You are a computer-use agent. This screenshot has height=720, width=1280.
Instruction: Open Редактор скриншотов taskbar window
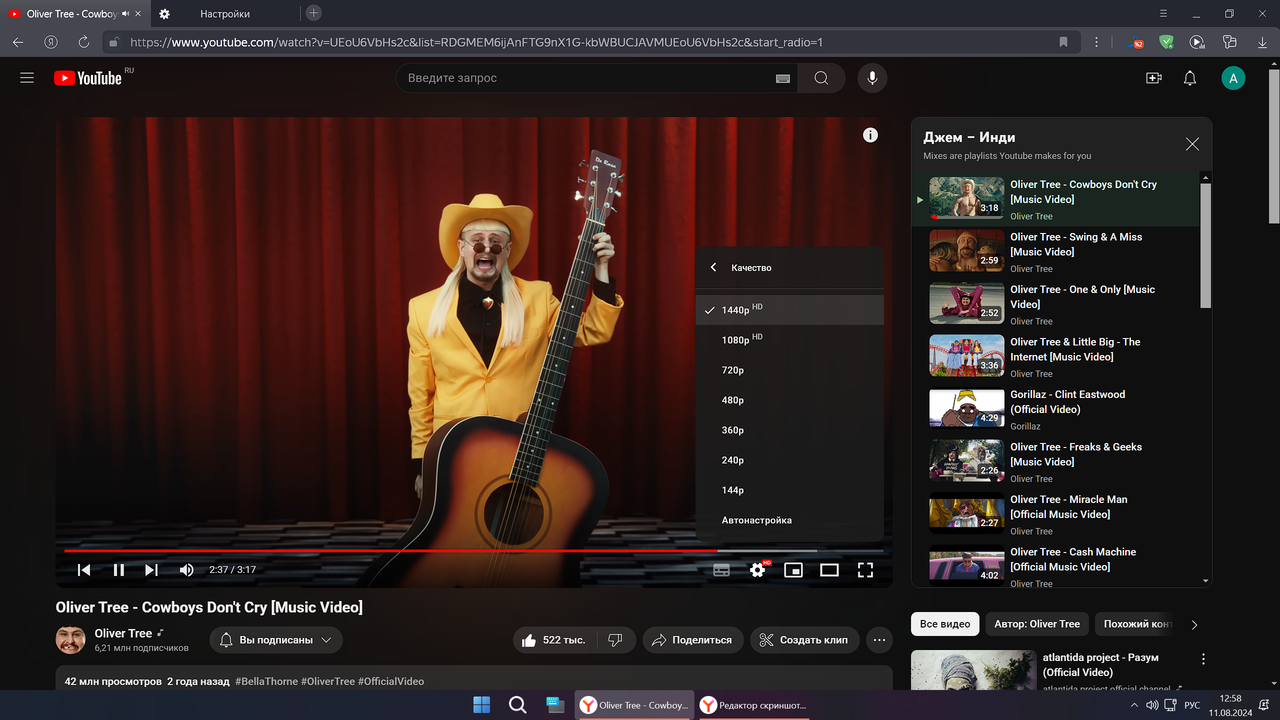point(754,705)
